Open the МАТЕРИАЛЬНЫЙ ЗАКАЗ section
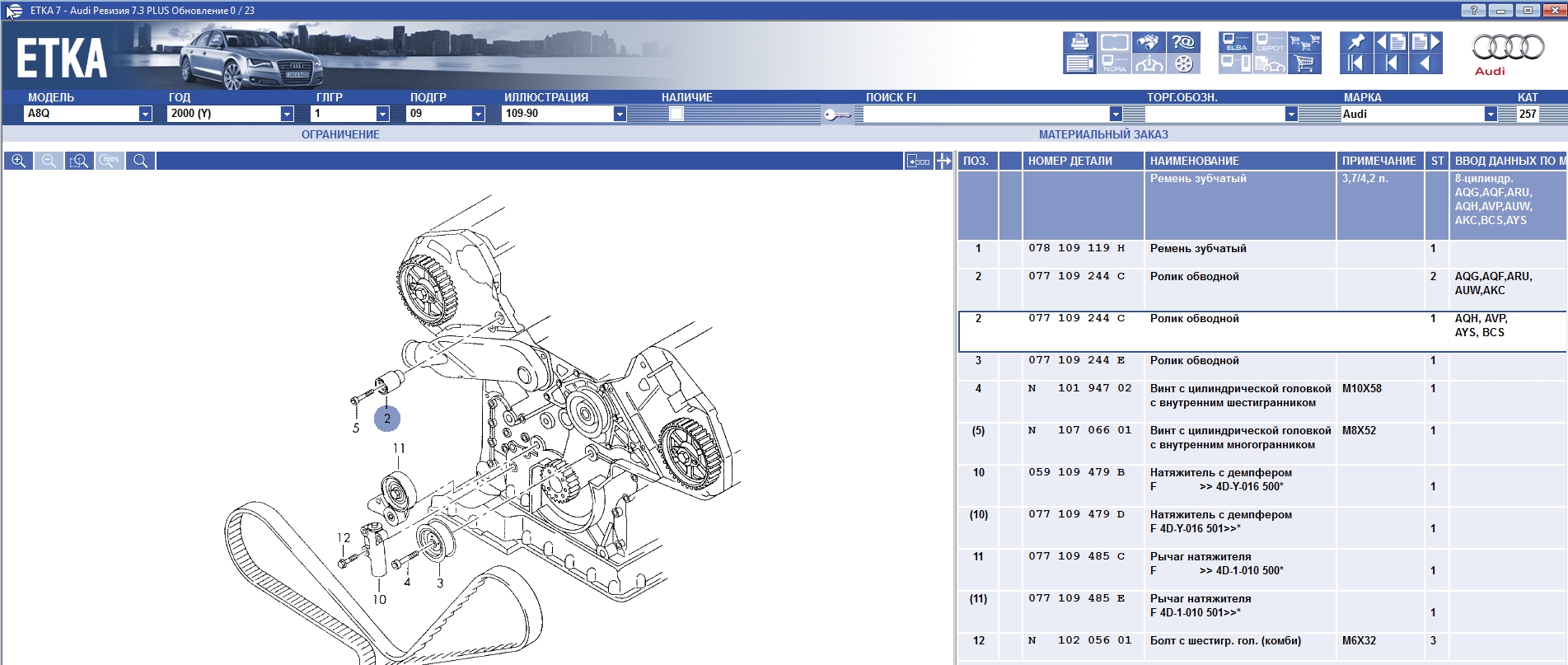 click(1103, 134)
